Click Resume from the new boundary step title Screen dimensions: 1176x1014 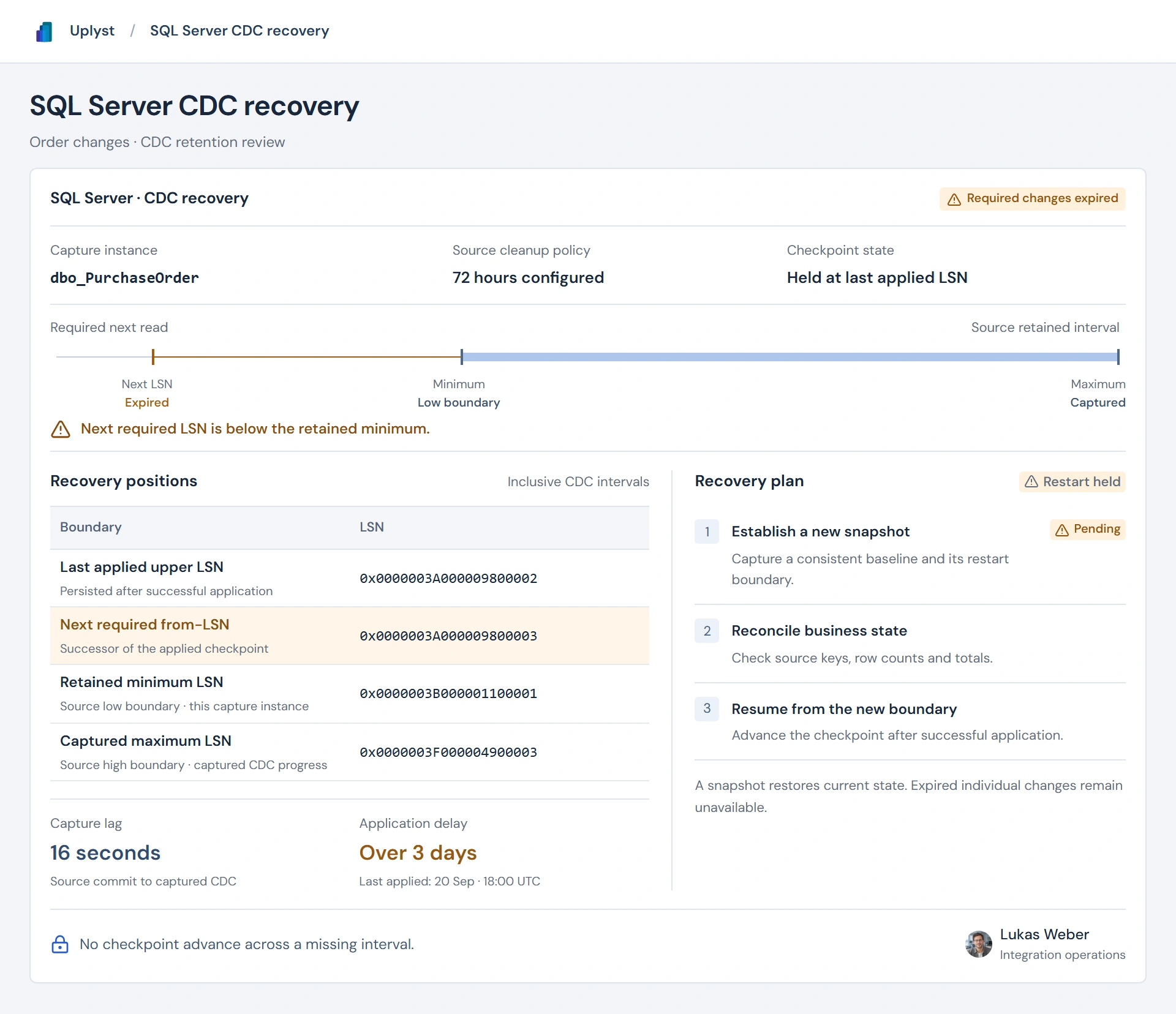[844, 709]
